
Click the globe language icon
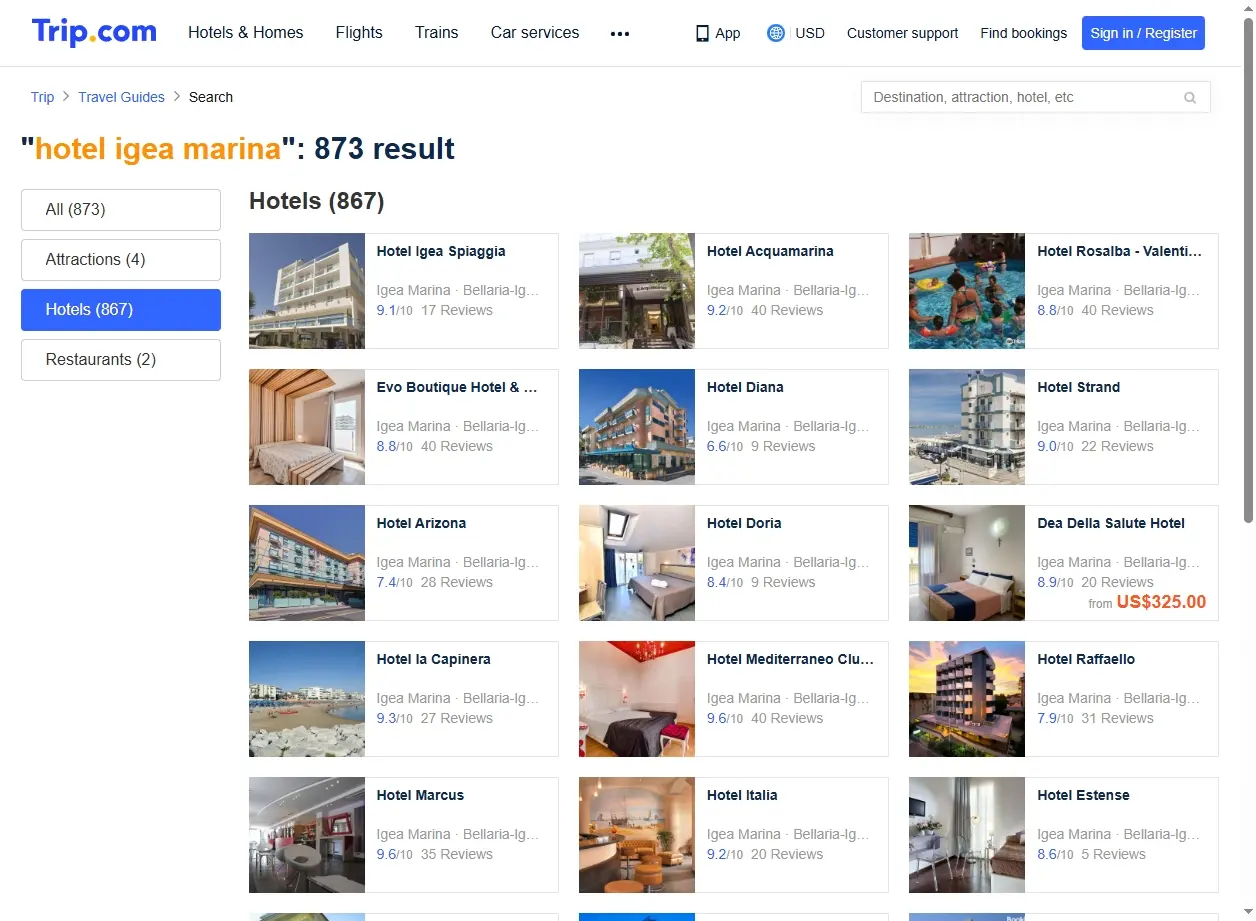(x=775, y=33)
